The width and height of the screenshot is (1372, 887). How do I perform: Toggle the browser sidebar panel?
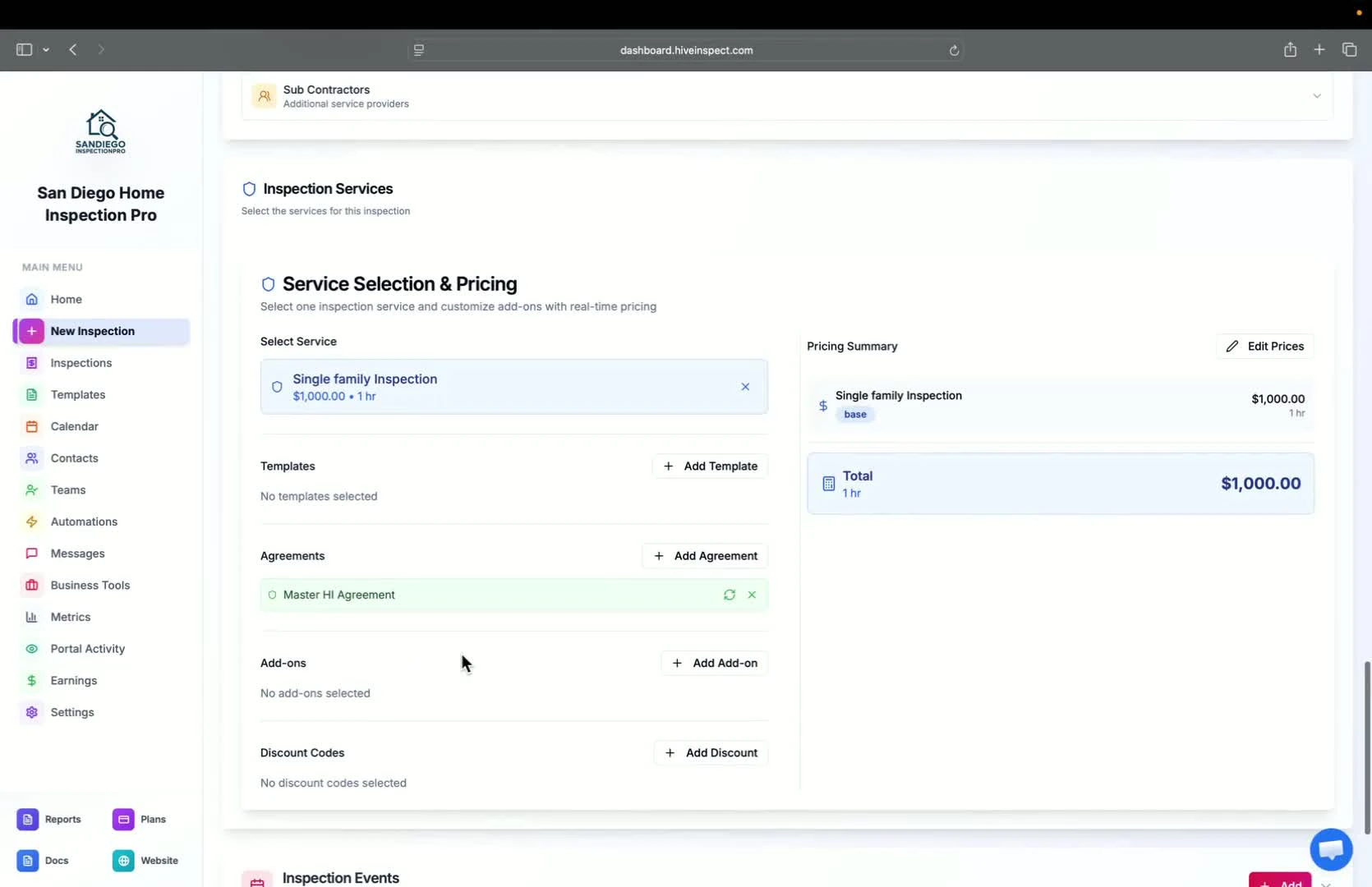coord(24,50)
